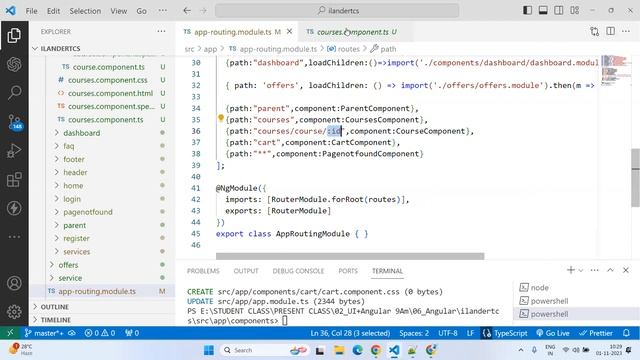Click the master branch status item

coord(44,333)
